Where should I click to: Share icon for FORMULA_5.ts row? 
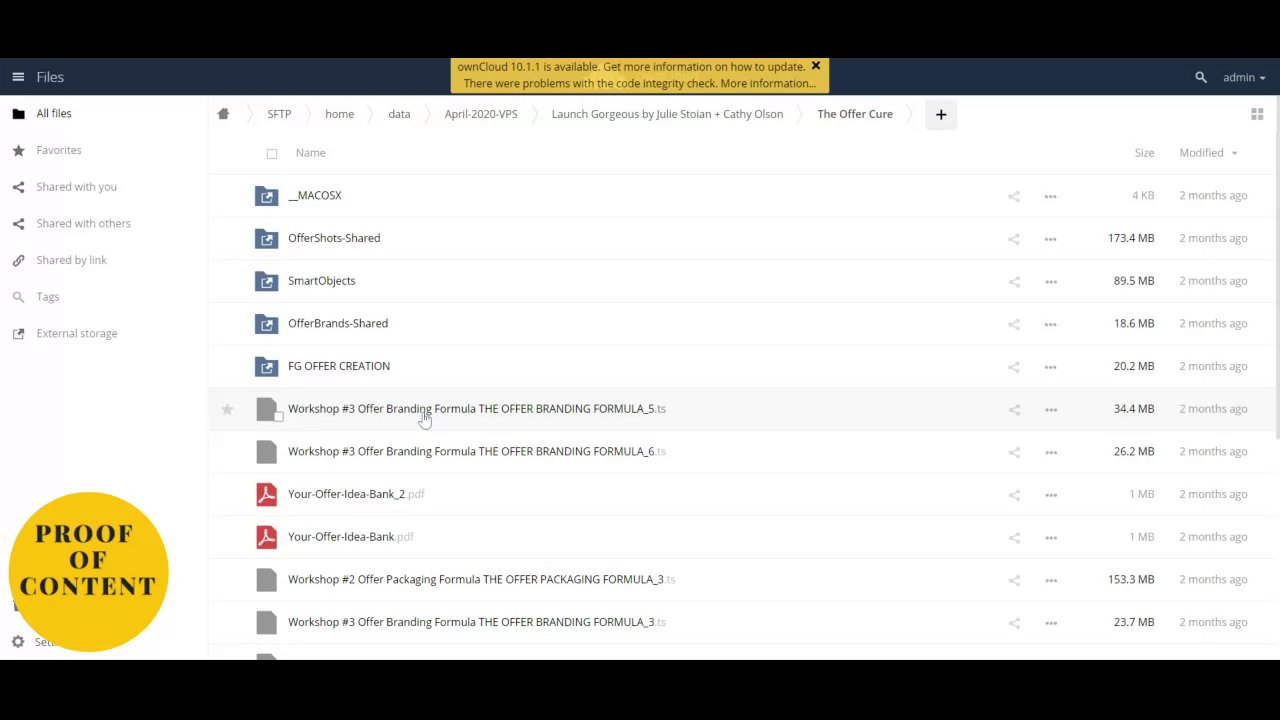(x=1014, y=409)
